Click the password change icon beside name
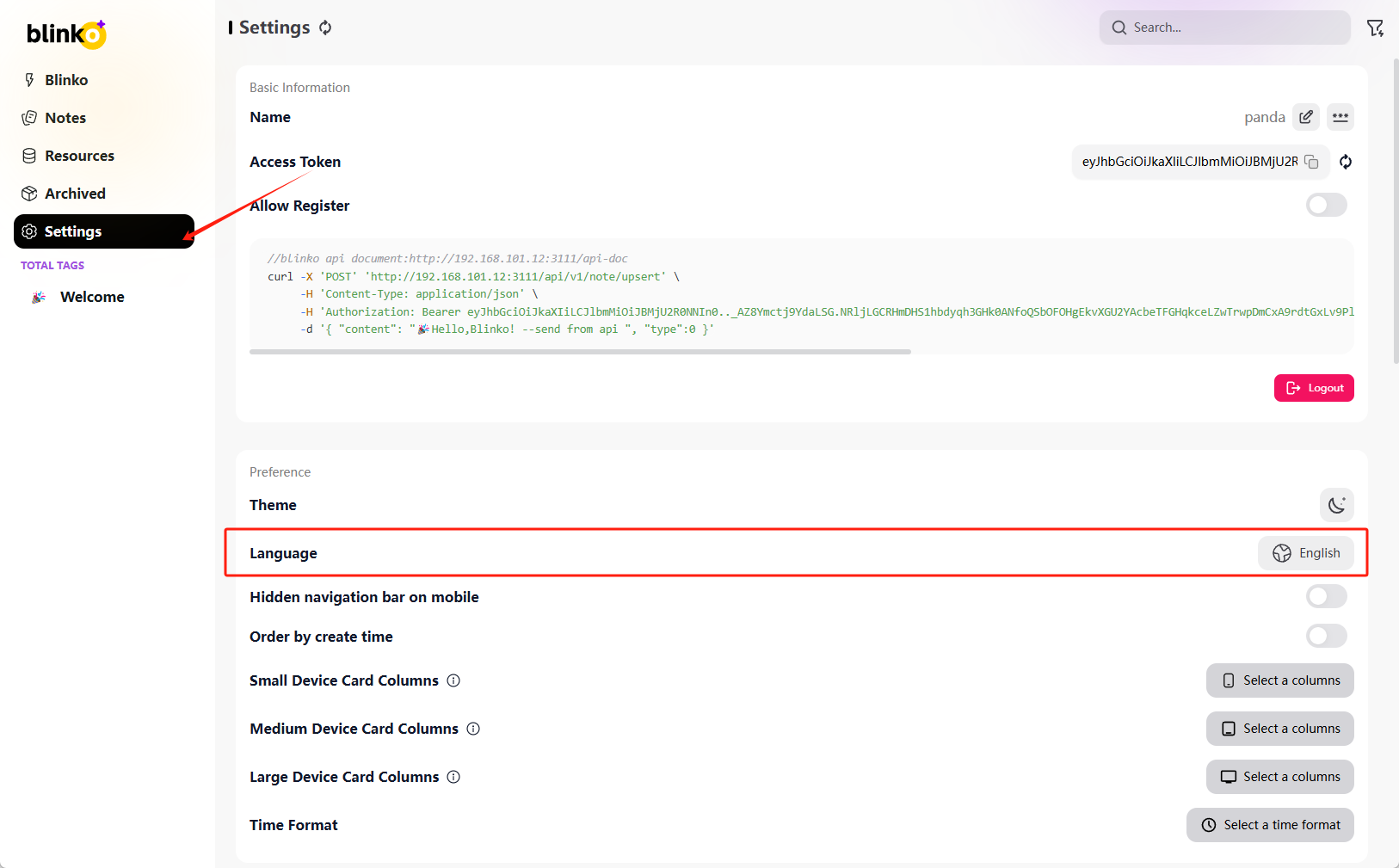Screen dimensions: 1399x868 pyautogui.click(x=1340, y=117)
